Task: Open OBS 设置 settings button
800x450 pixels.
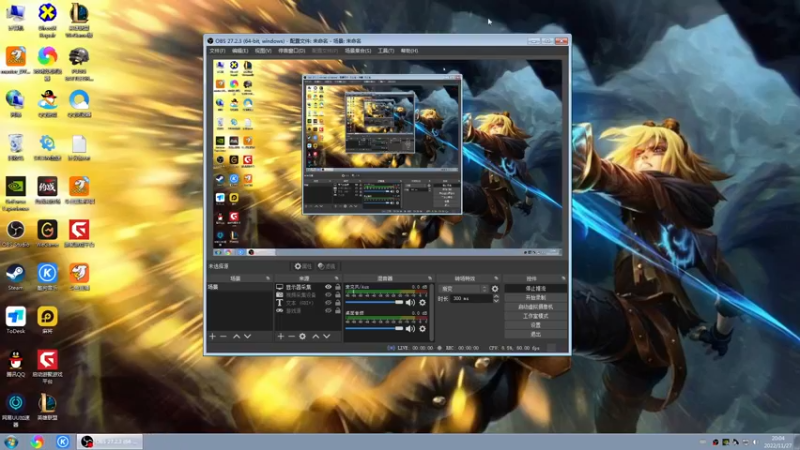Action: point(536,325)
